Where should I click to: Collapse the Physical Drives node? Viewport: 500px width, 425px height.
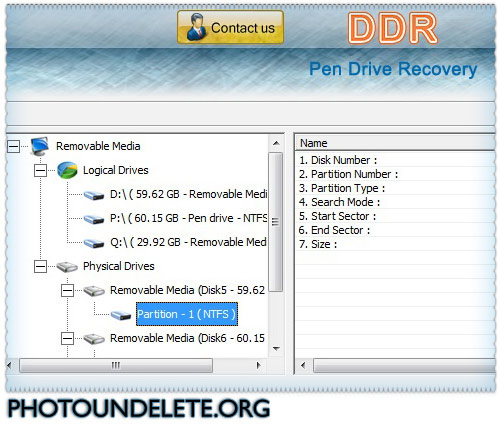(x=40, y=266)
